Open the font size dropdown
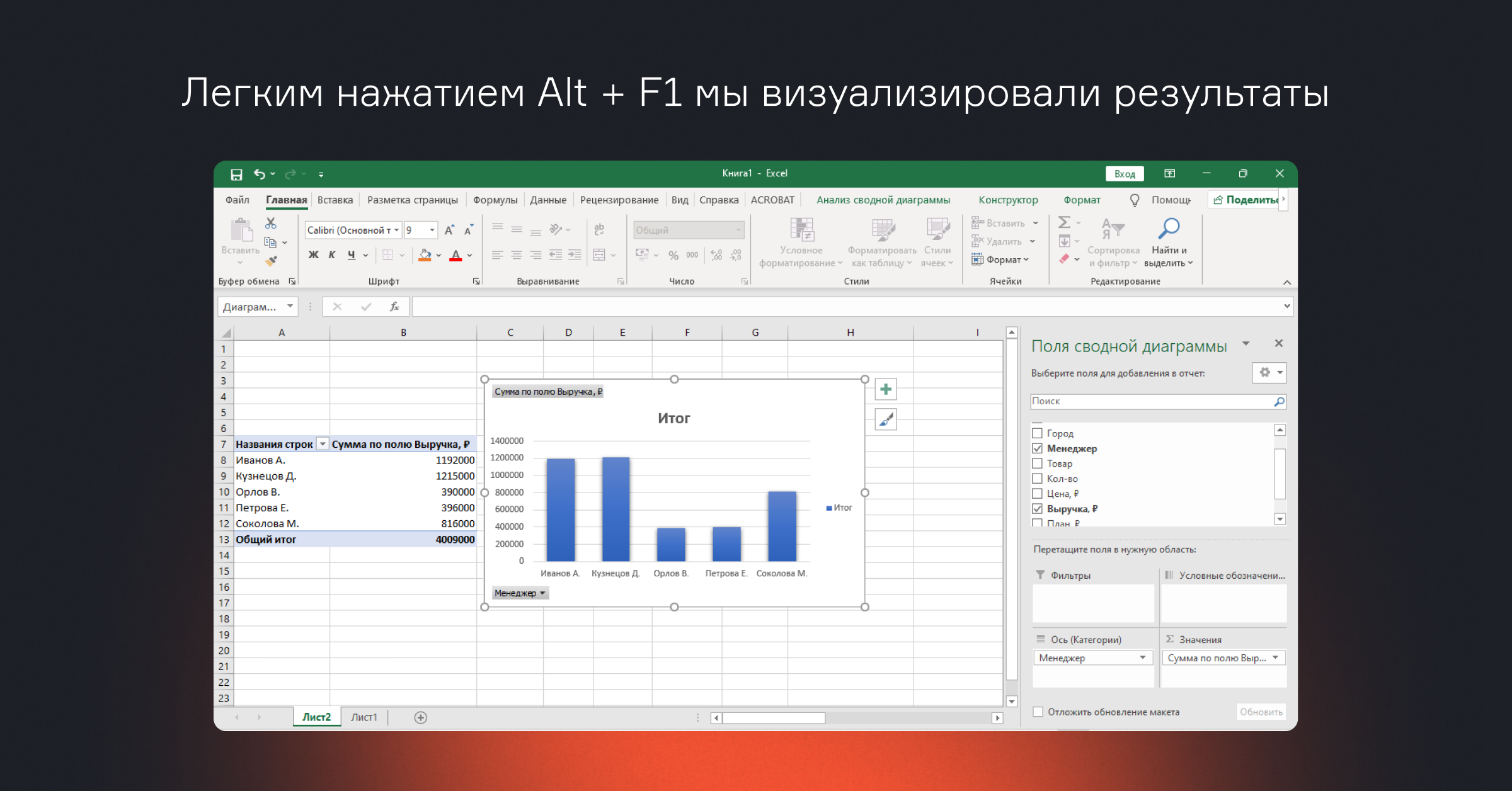This screenshot has height=791, width=1512. click(x=432, y=230)
